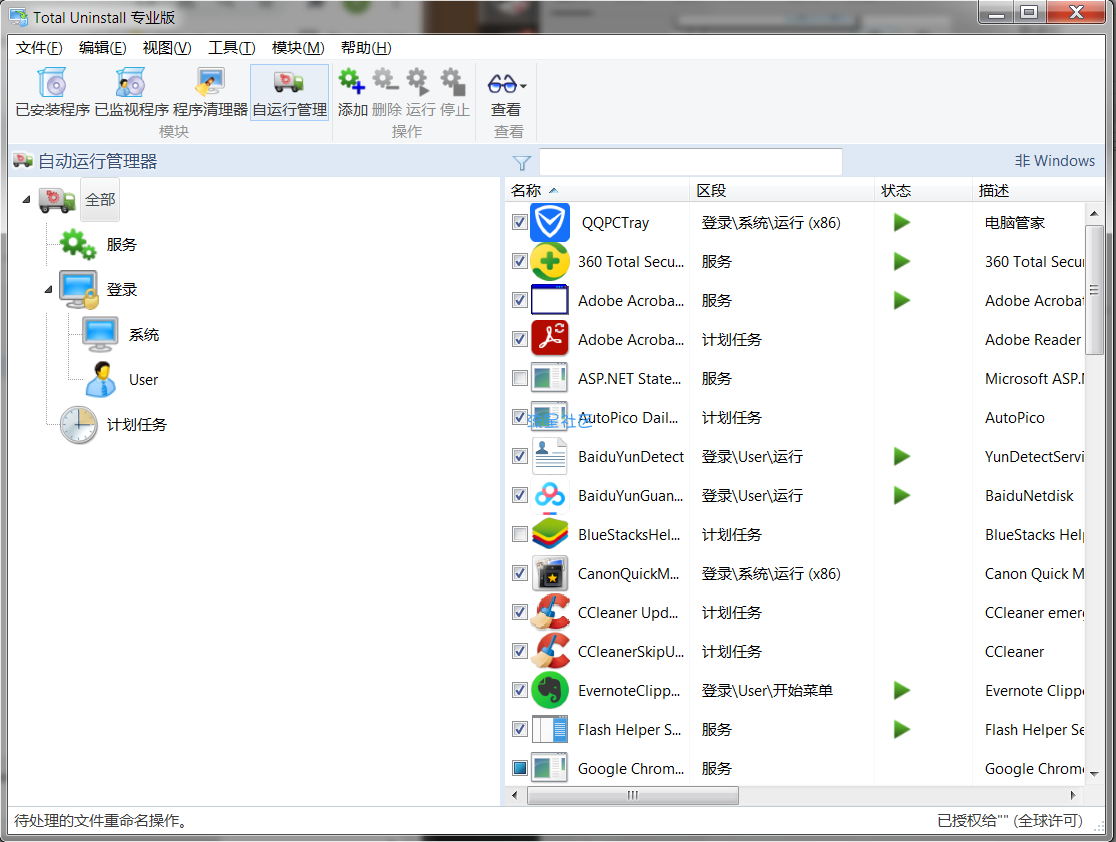This screenshot has width=1116, height=842.
Task: Click the horizontal scrollbar thumb
Action: (x=633, y=795)
